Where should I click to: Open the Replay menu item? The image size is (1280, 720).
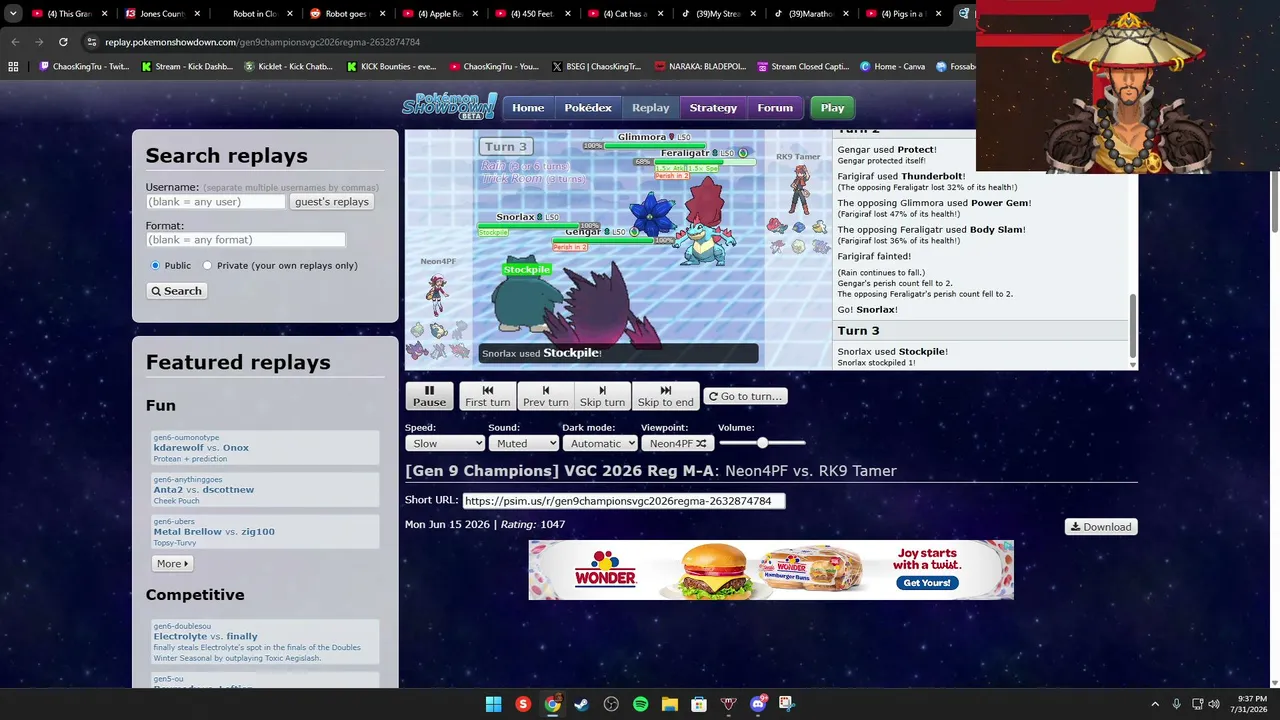[x=651, y=108]
